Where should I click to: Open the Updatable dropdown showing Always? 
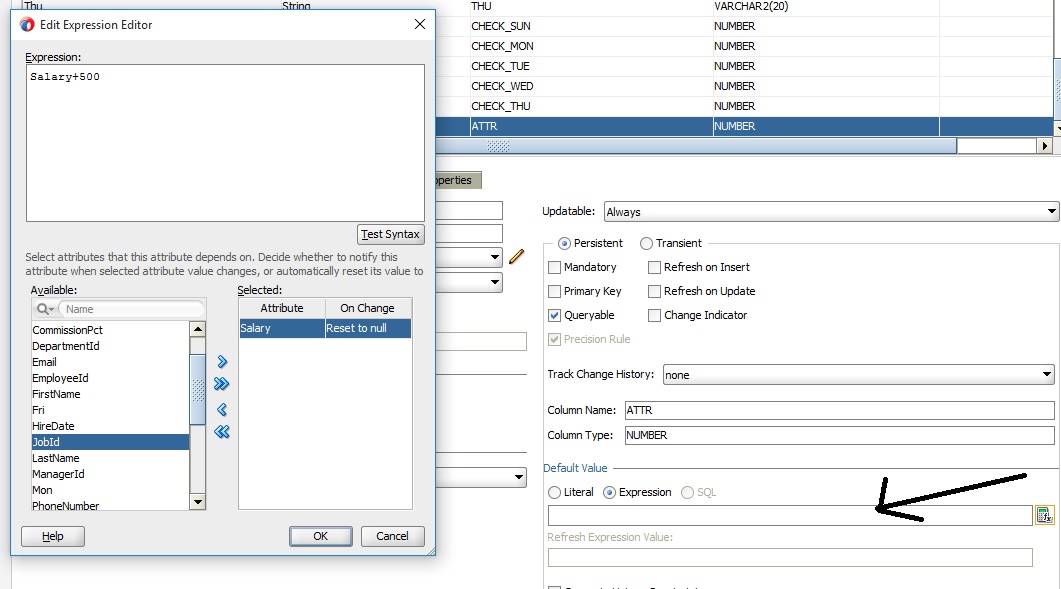point(829,212)
